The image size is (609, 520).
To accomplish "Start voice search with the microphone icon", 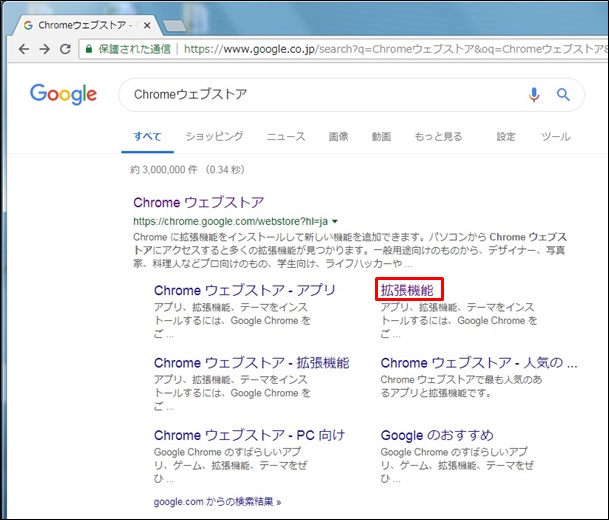I will [534, 95].
